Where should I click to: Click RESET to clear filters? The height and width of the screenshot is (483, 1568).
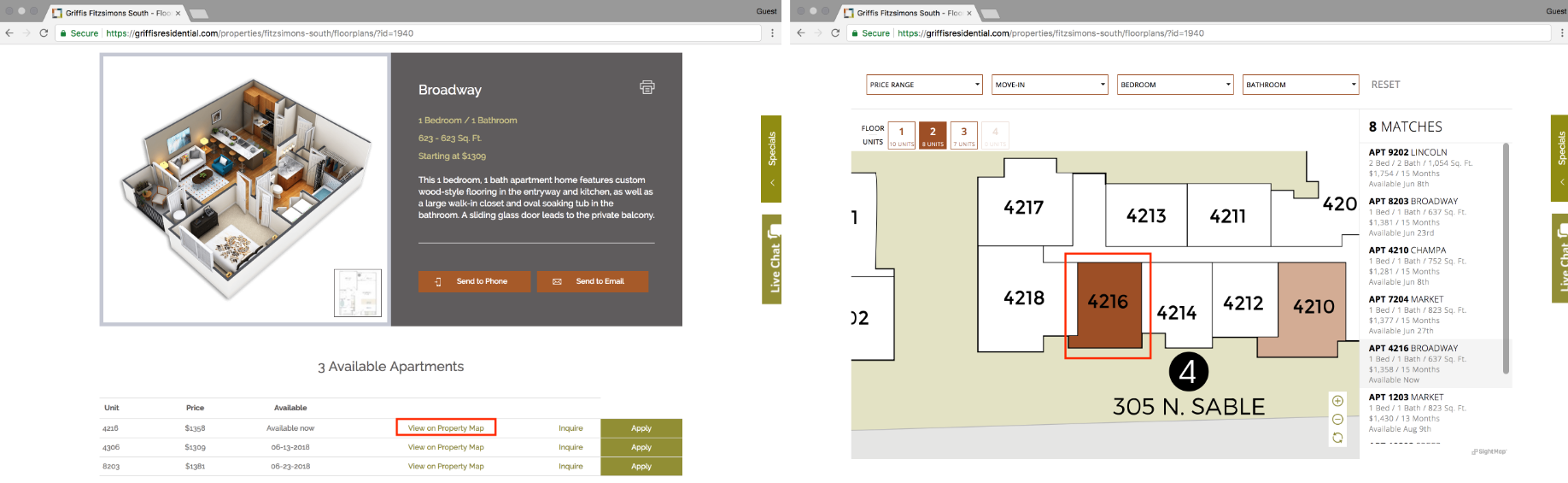[1385, 85]
